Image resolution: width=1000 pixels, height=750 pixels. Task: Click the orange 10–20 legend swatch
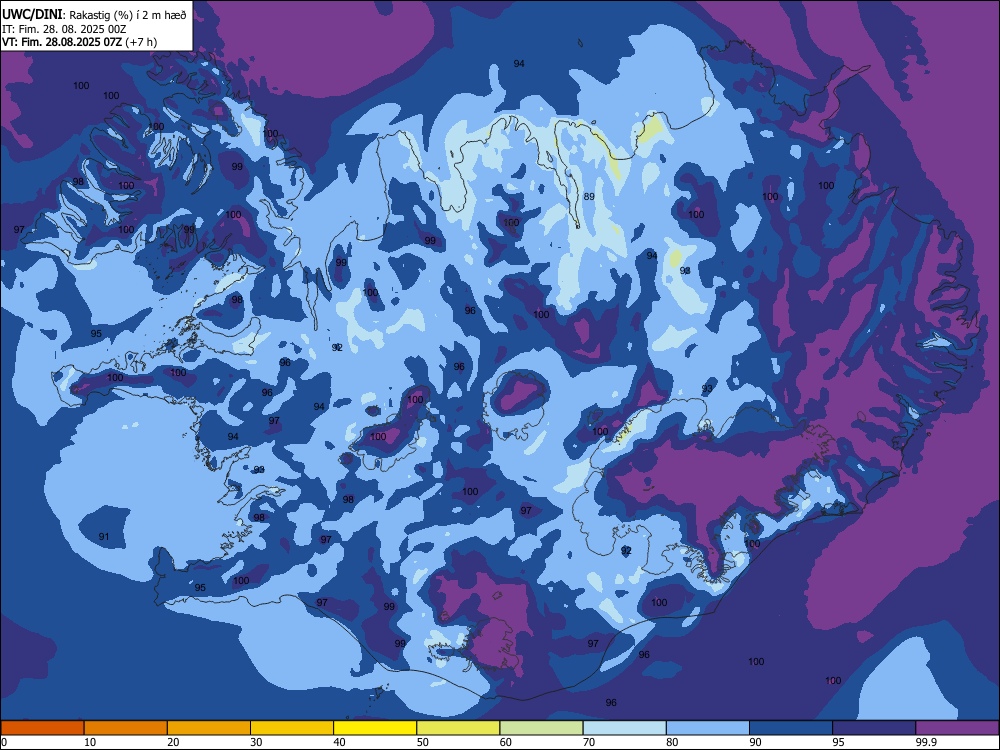coord(126,728)
